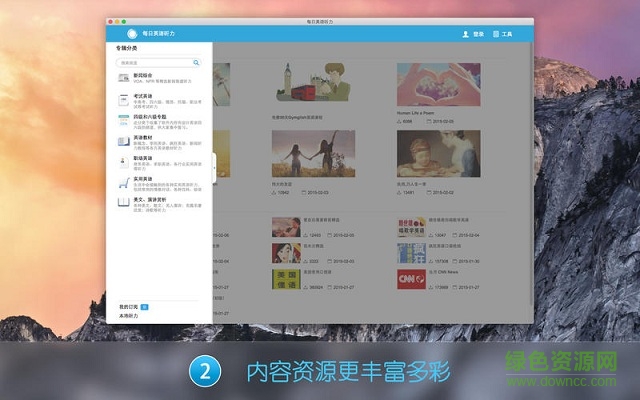Image resolution: width=640 pixels, height=400 pixels.
Task: Click the vertical scrollbar at window right edge
Action: pyautogui.click(x=531, y=176)
